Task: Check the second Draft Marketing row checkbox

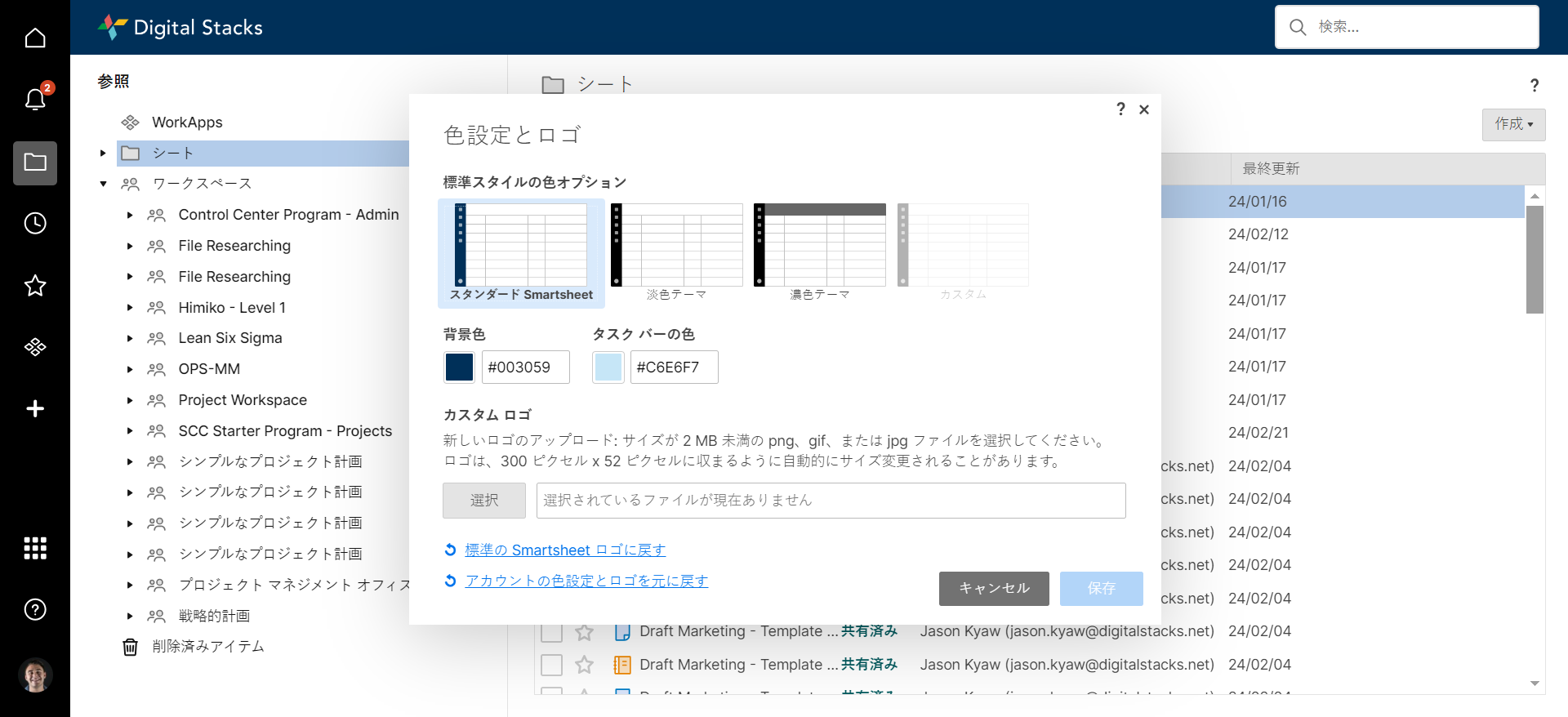Action: point(552,665)
